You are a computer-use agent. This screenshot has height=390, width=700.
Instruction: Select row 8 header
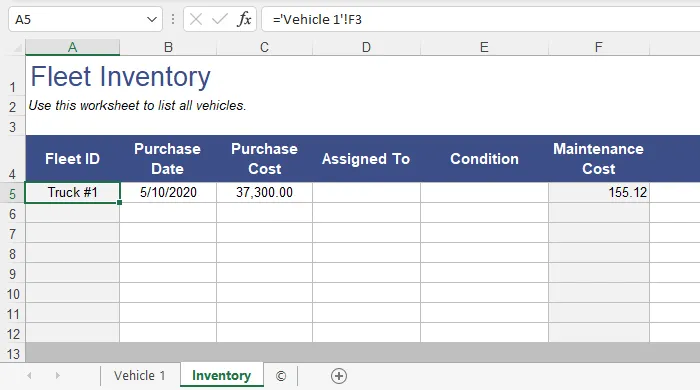pos(12,254)
